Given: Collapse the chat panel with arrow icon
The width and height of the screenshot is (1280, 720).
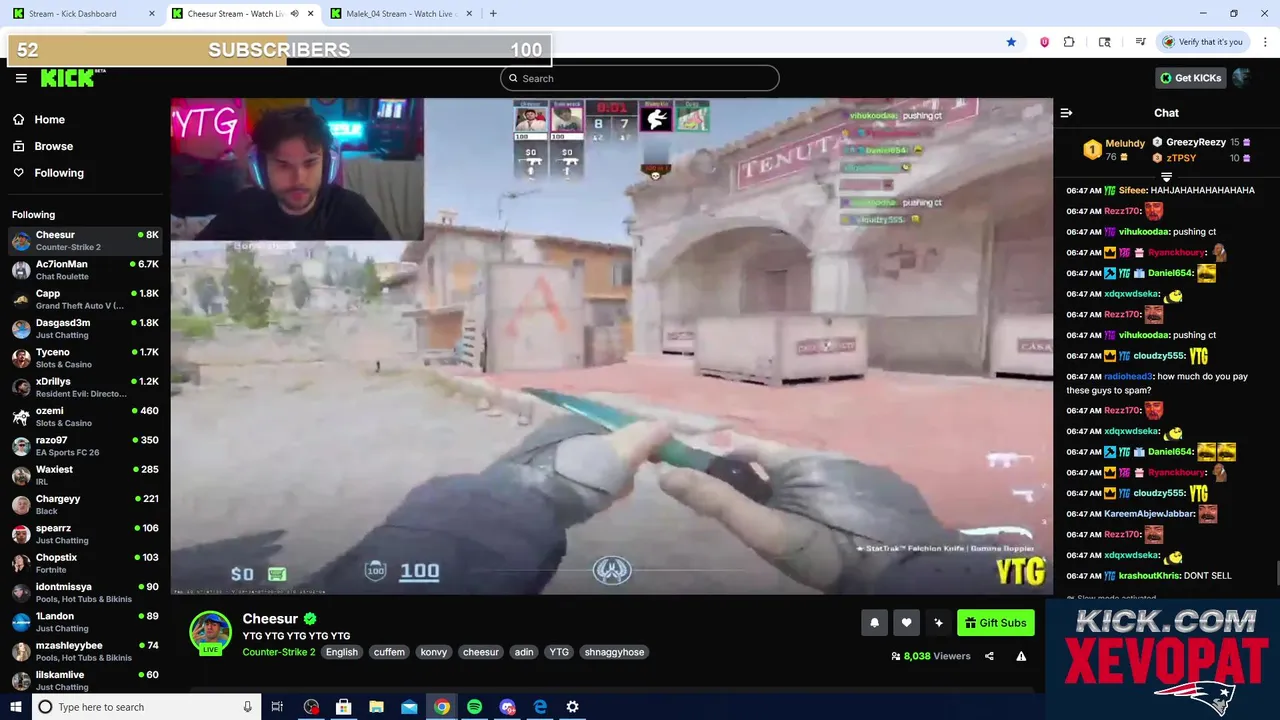Looking at the screenshot, I should click(1066, 113).
